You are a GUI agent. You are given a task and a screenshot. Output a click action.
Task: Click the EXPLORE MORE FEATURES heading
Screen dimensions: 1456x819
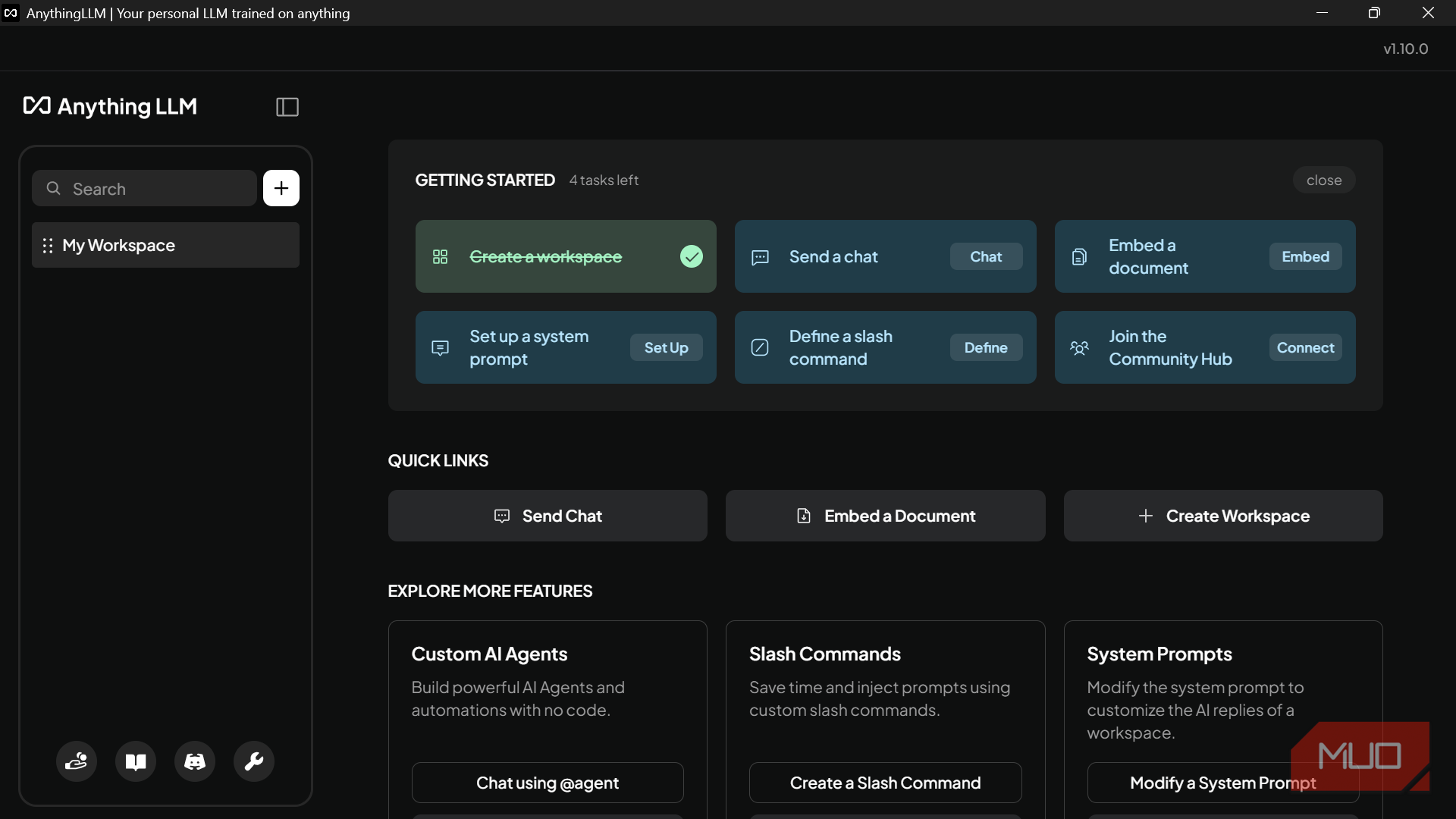pyautogui.click(x=490, y=591)
